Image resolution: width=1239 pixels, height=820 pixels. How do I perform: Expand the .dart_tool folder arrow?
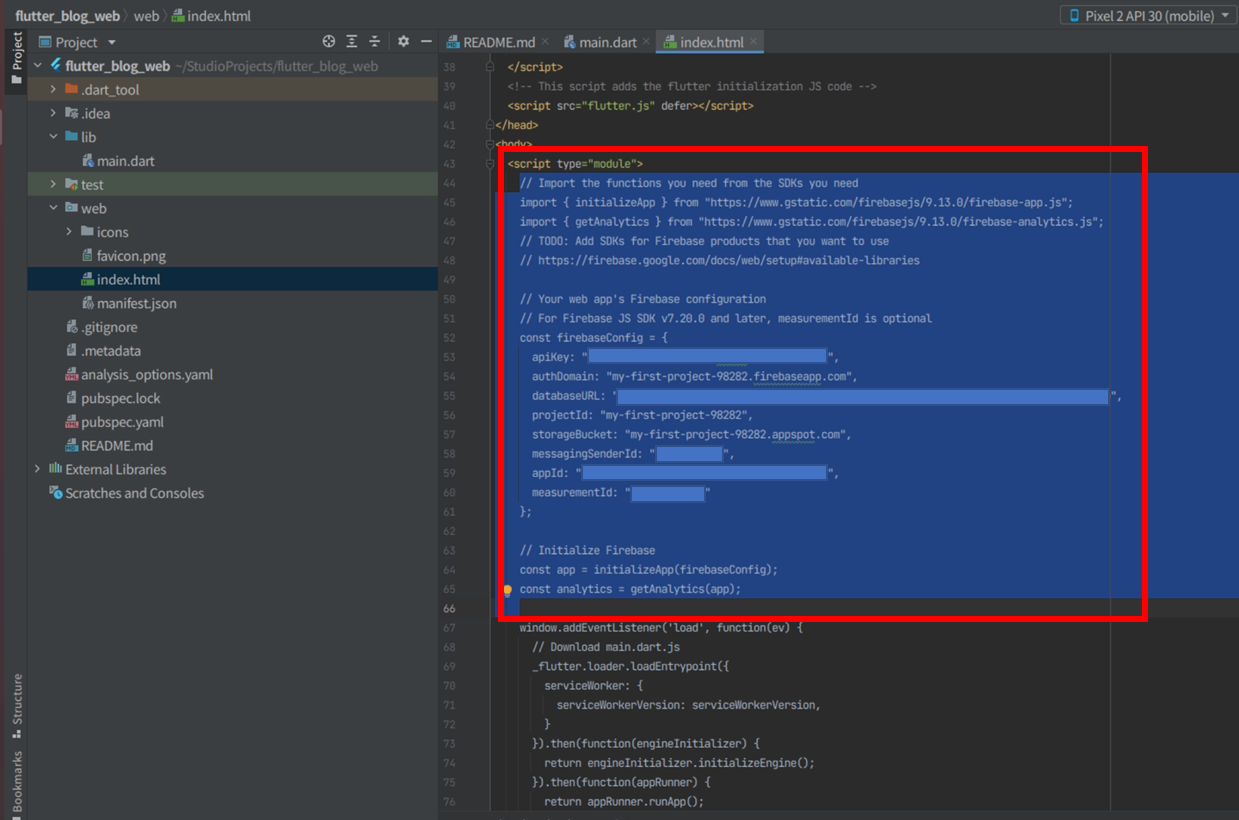click(x=54, y=90)
